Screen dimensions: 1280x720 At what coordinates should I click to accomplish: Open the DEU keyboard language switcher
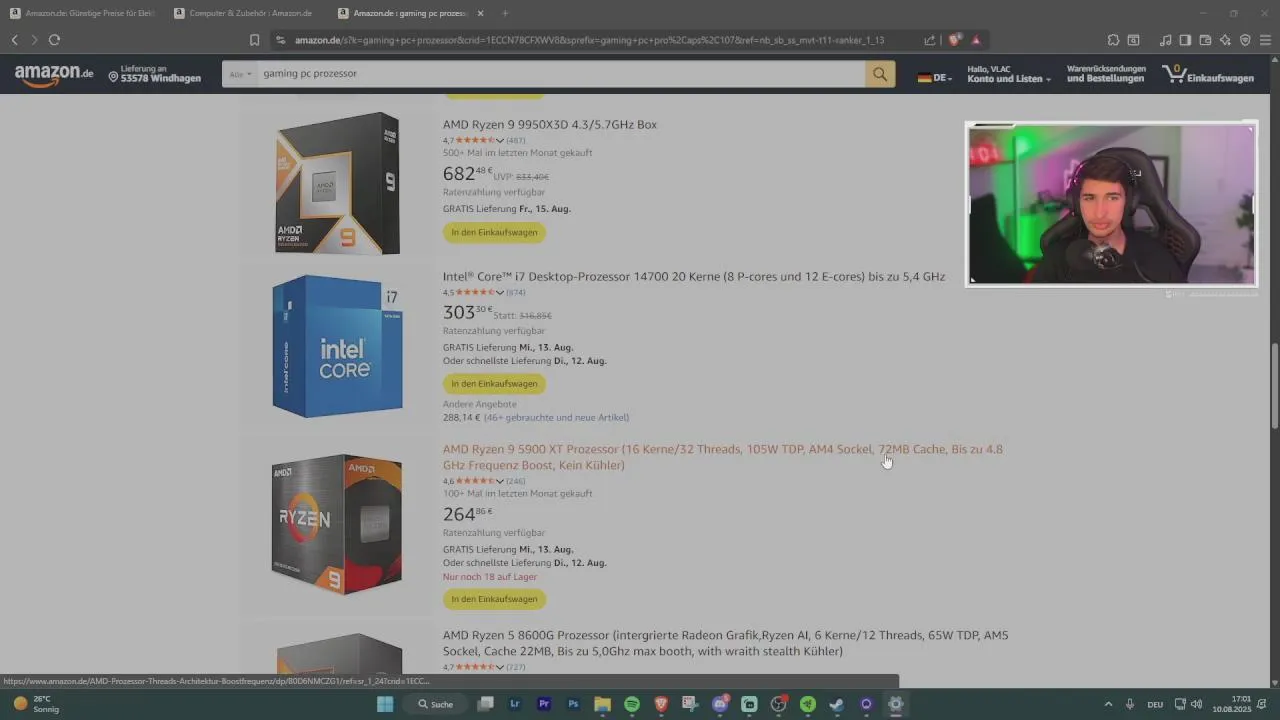tap(1155, 704)
